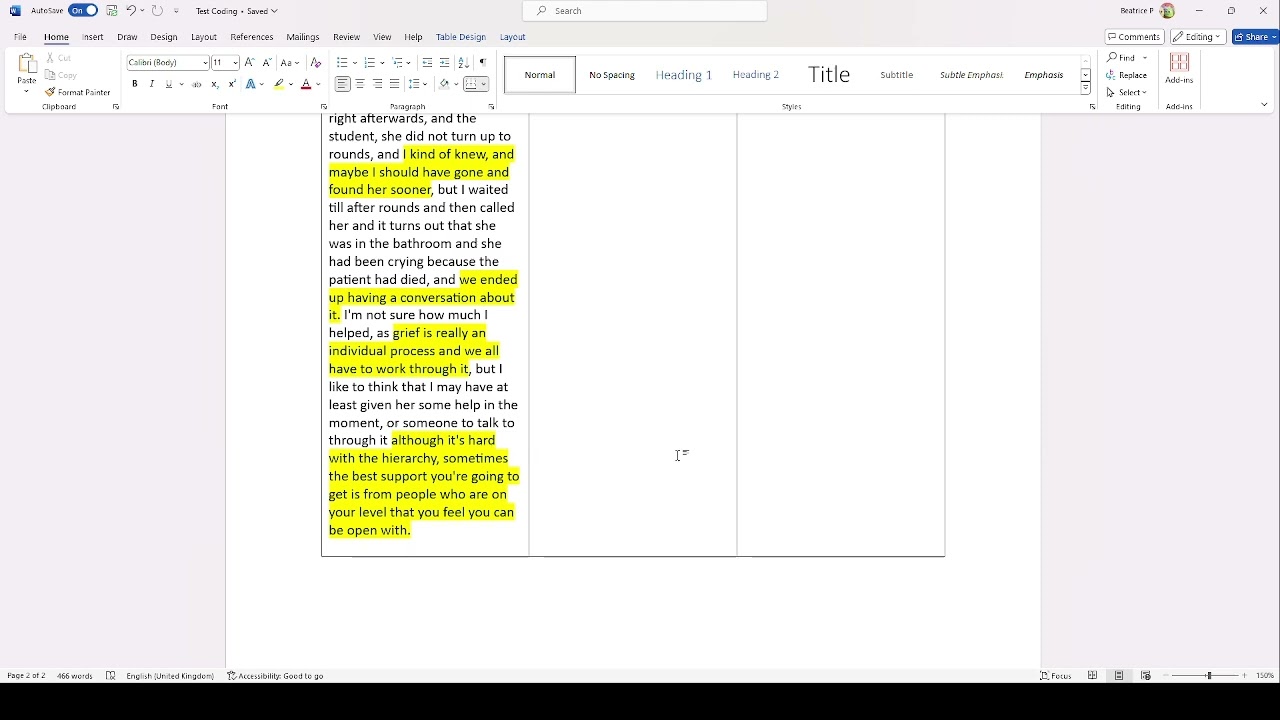Collapse the ribbon with chevron
This screenshot has width=1280, height=720.
(1264, 105)
